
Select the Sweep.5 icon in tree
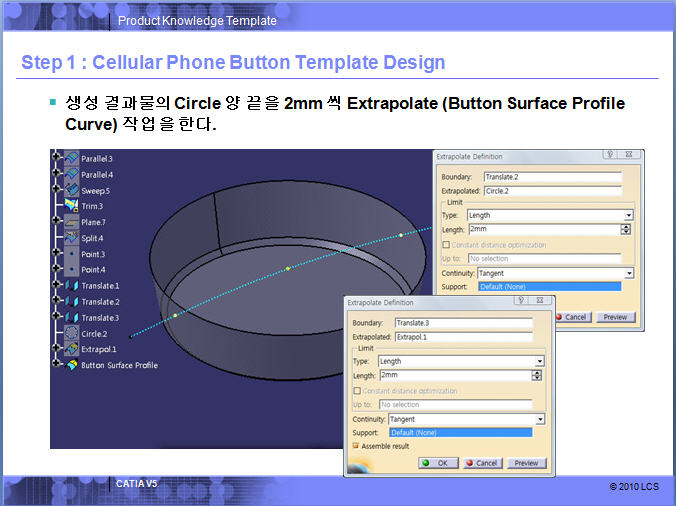(71, 190)
